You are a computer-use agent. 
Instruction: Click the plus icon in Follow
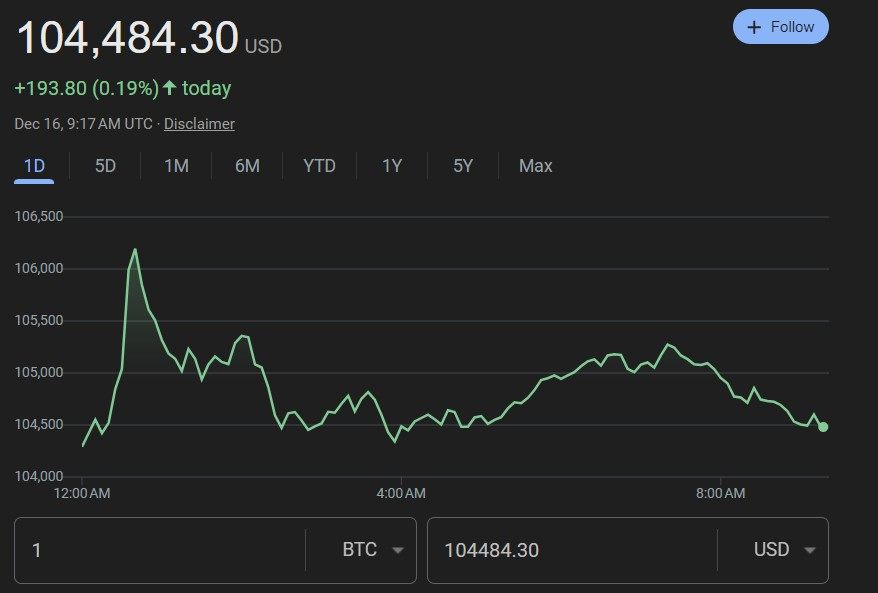click(x=755, y=27)
